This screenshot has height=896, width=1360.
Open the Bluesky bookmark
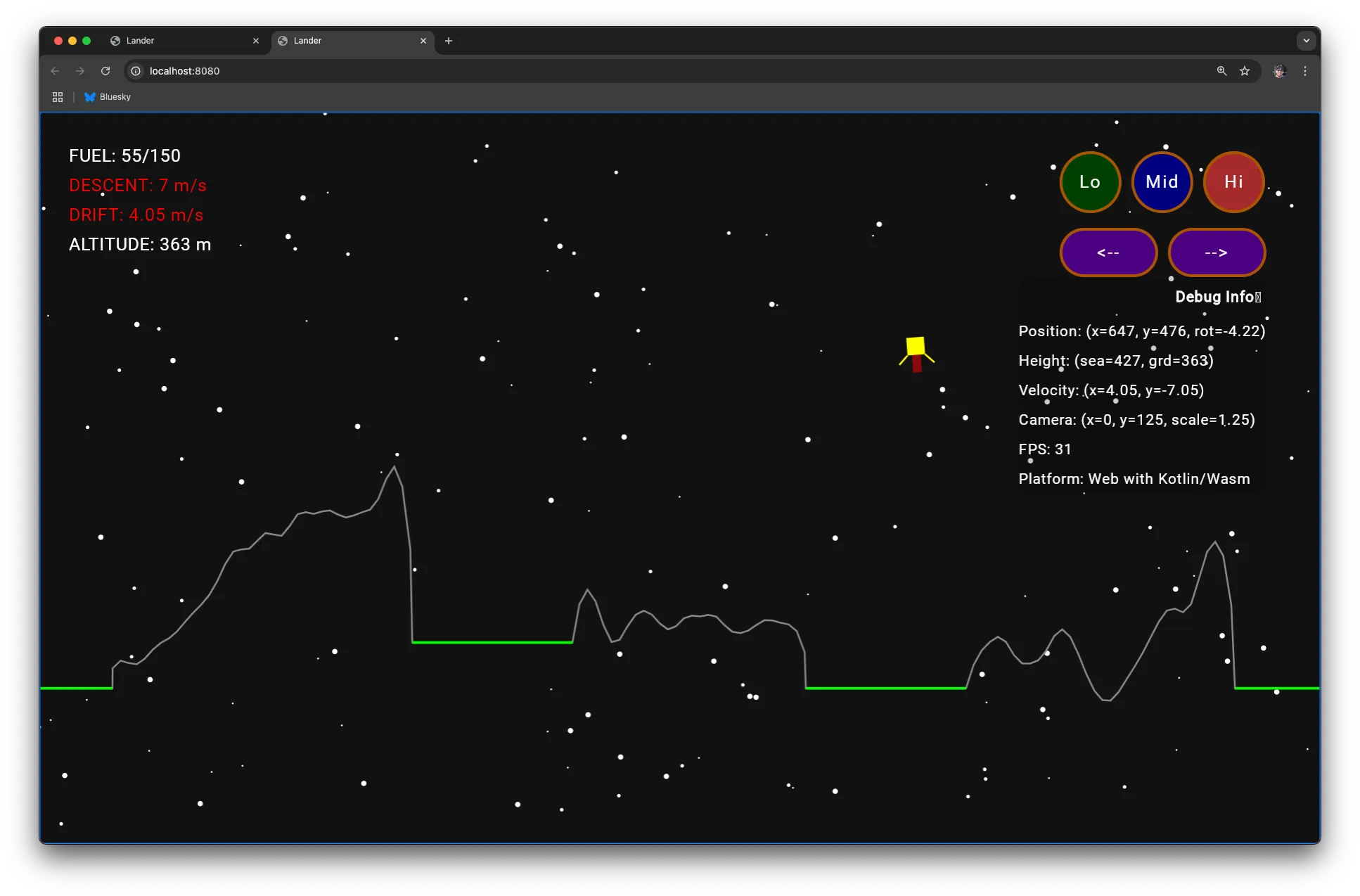click(x=107, y=96)
